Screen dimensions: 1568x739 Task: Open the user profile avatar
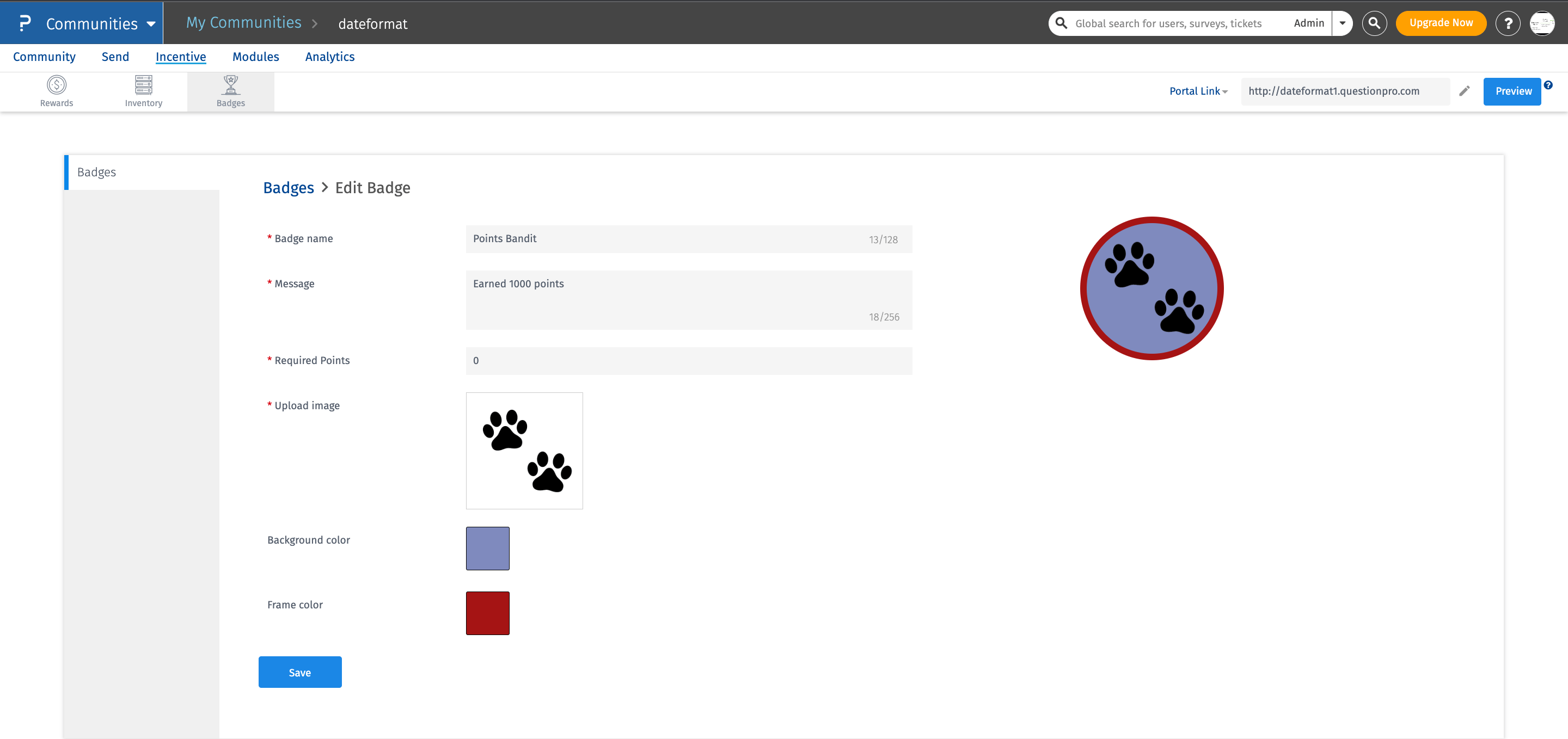pyautogui.click(x=1542, y=23)
